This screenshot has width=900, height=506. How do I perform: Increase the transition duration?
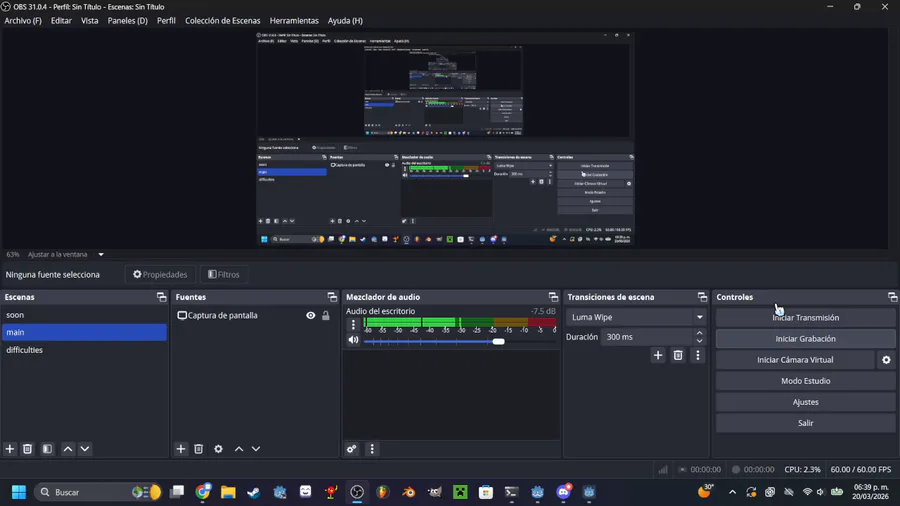click(x=699, y=333)
